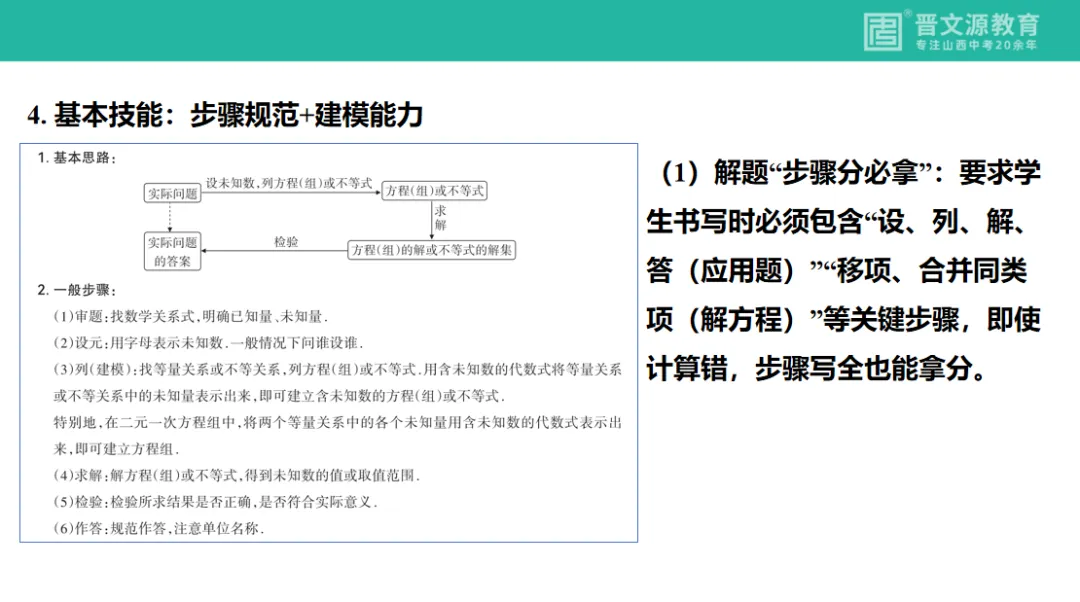The height and width of the screenshot is (602, 1080).
Task: Click the 实际问题的答案 flowchart box
Action: click(172, 249)
